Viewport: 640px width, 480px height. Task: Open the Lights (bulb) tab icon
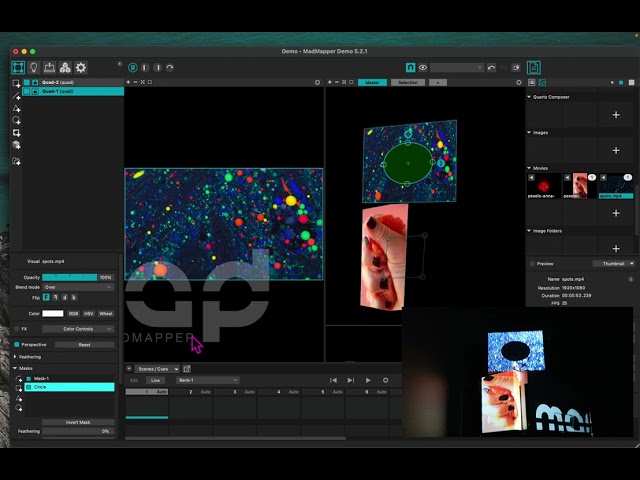[x=34, y=67]
